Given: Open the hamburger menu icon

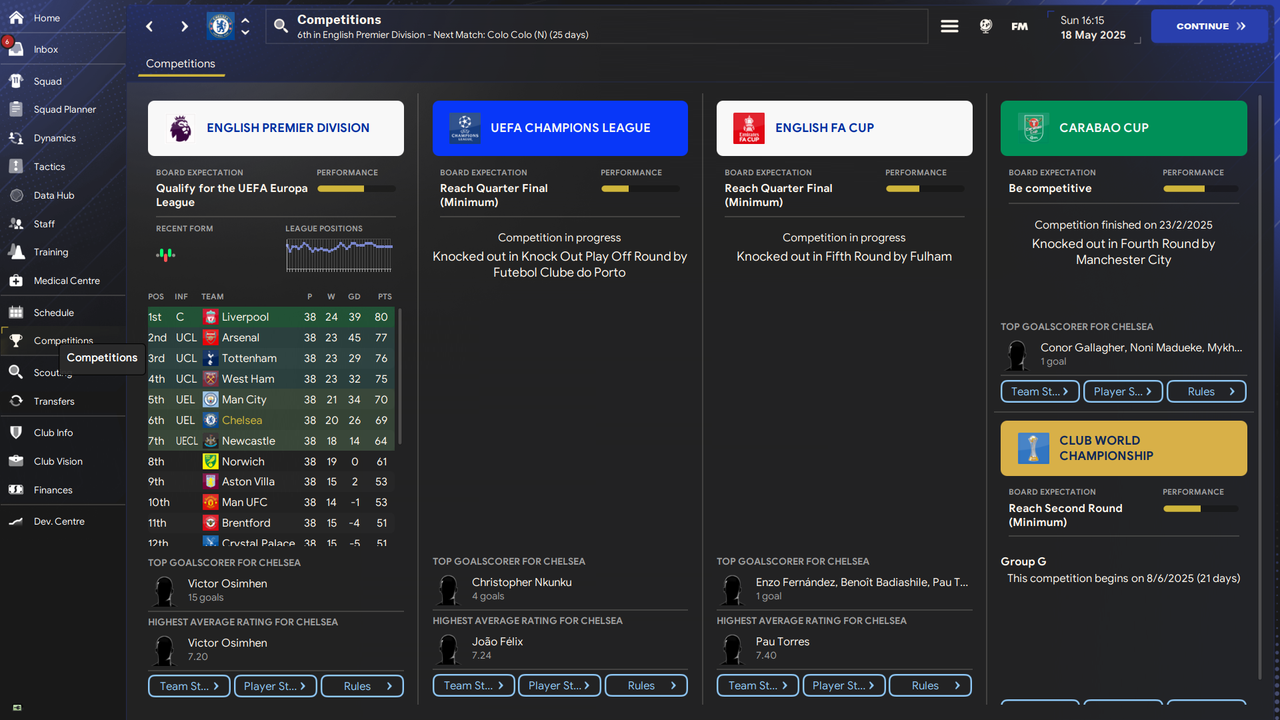Looking at the screenshot, I should point(950,27).
